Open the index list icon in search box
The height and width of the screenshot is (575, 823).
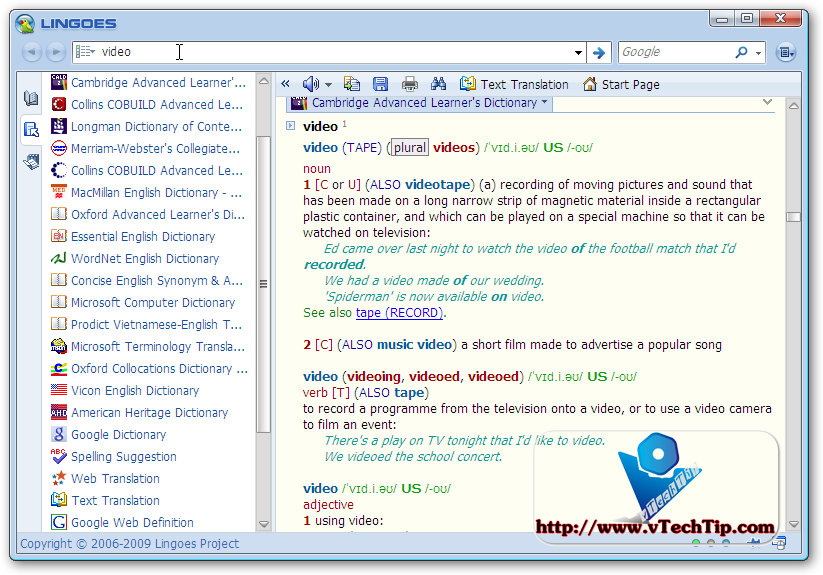coord(85,51)
